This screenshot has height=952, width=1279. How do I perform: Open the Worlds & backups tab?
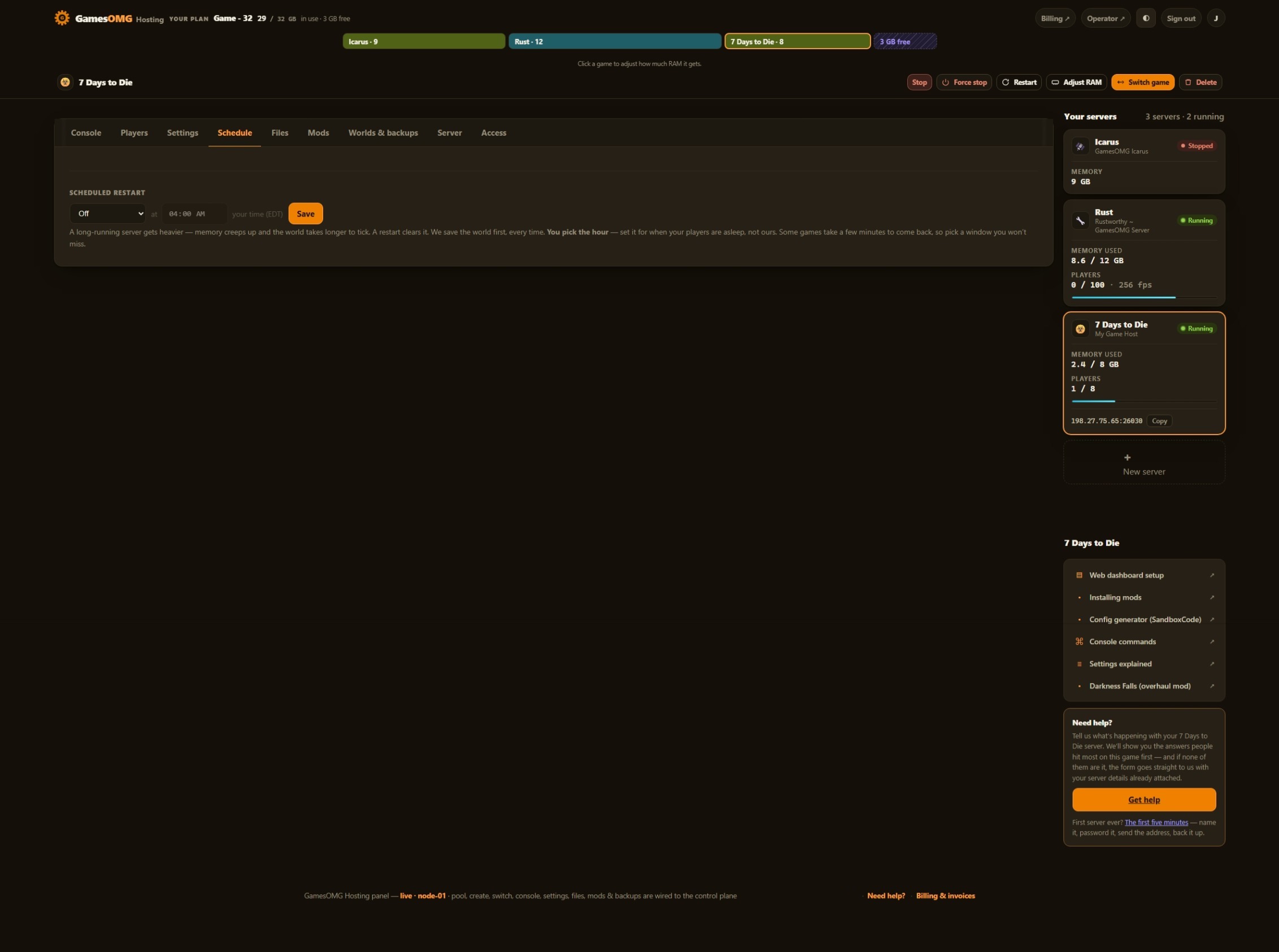tap(383, 133)
